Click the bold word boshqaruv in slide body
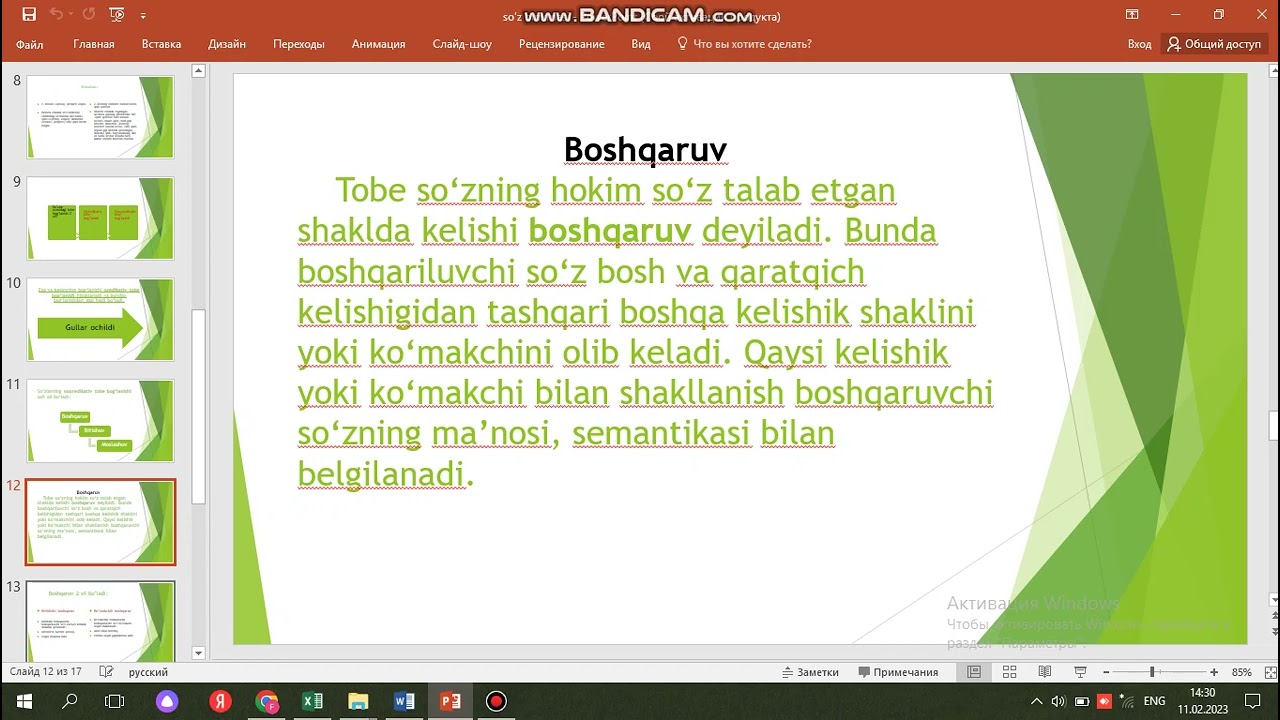The height and width of the screenshot is (720, 1280). (610, 231)
